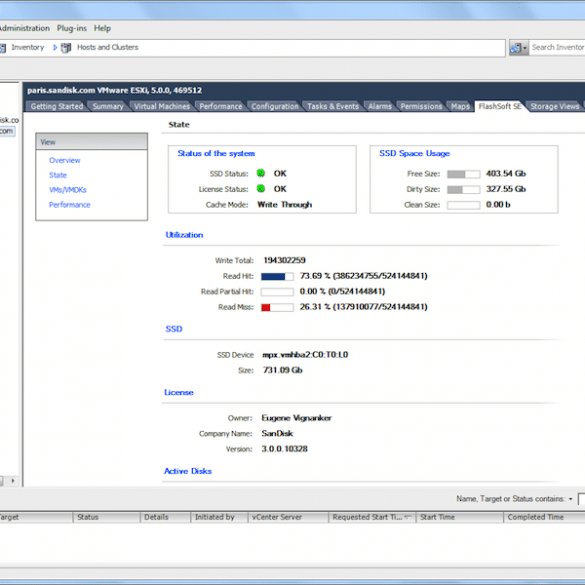Viewport: 585px width, 585px height.
Task: Click the paris.sandisk.com host title
Action: click(115, 90)
